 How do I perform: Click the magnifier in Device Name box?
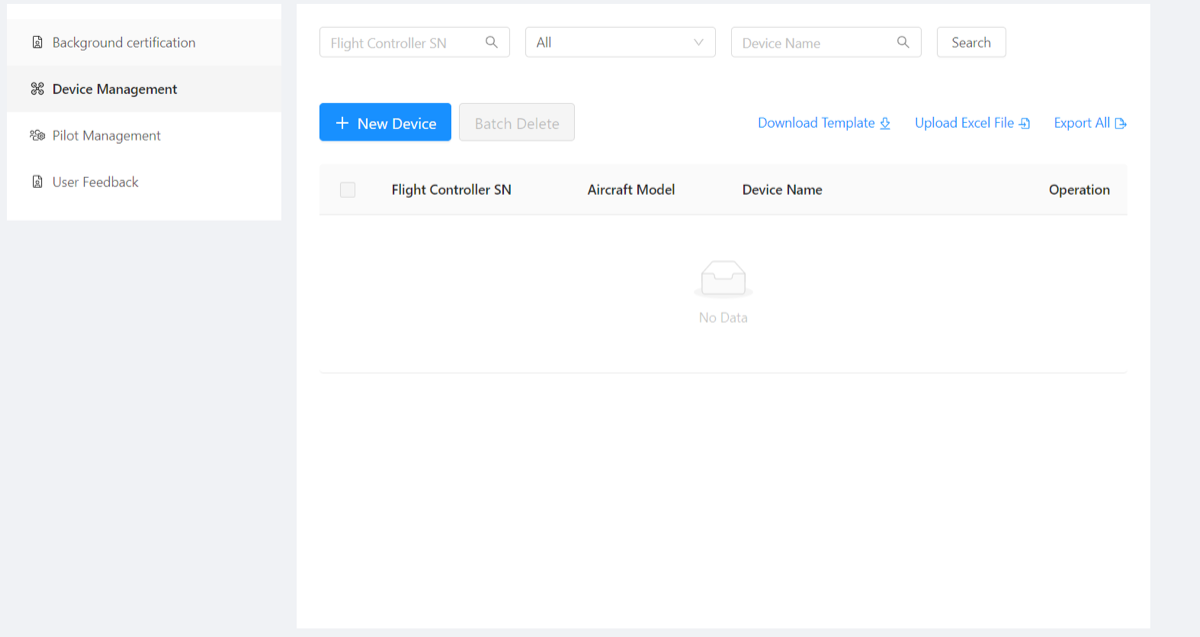coord(903,42)
